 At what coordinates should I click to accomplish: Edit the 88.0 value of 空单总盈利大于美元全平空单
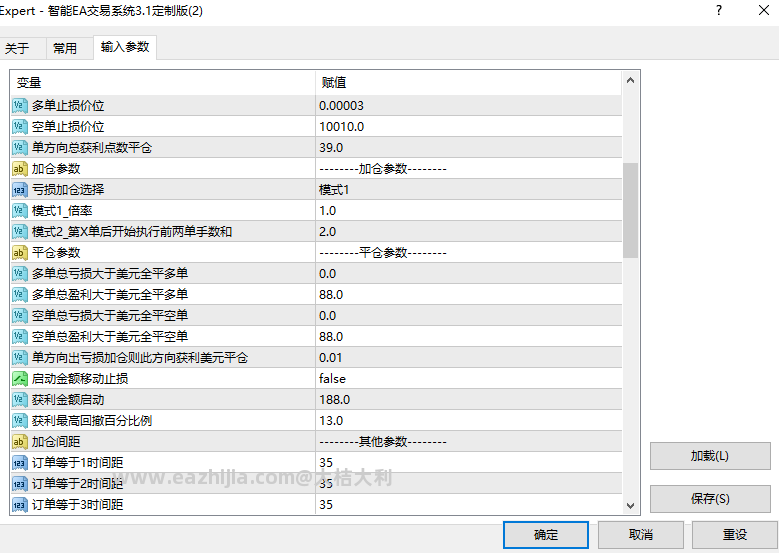[x=468, y=336]
